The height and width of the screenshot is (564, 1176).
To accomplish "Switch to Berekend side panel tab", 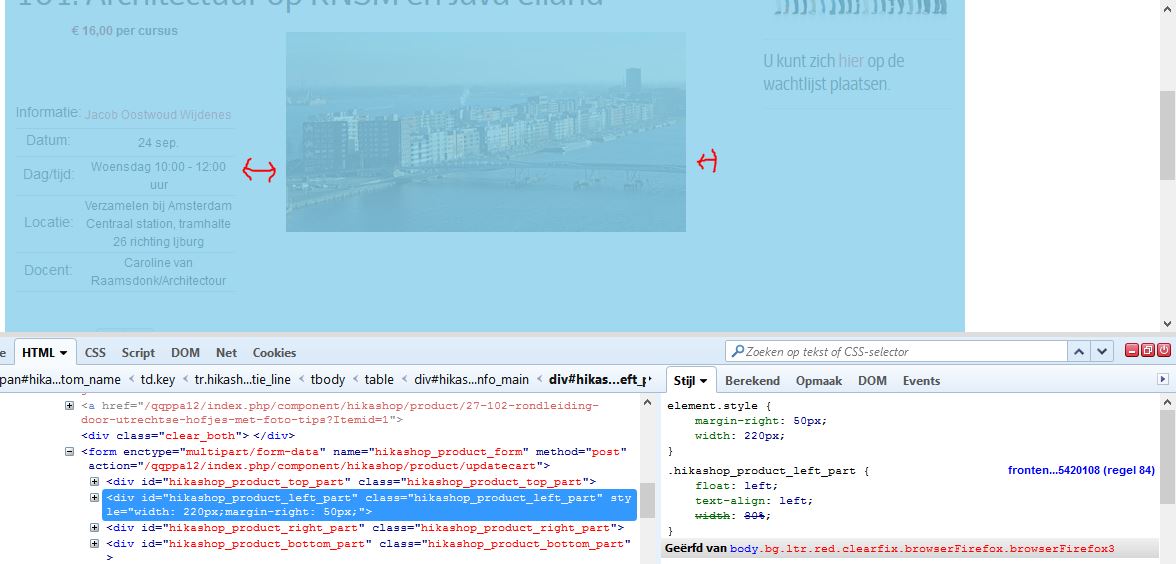I will click(x=752, y=381).
